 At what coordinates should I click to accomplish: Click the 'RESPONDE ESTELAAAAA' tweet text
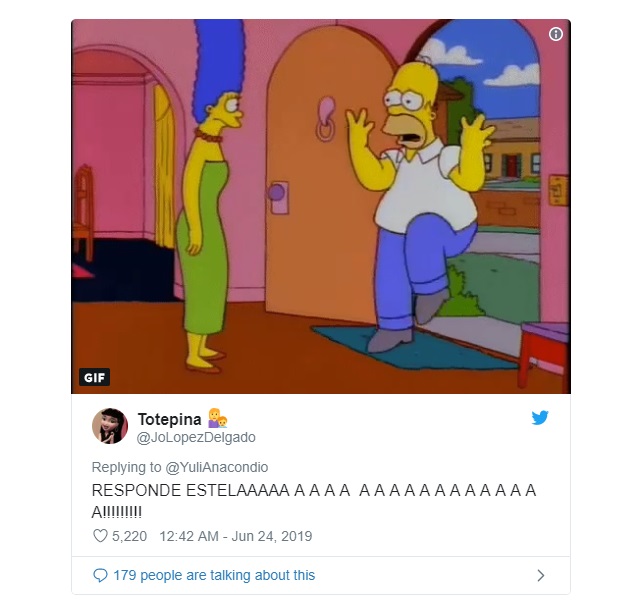[314, 501]
